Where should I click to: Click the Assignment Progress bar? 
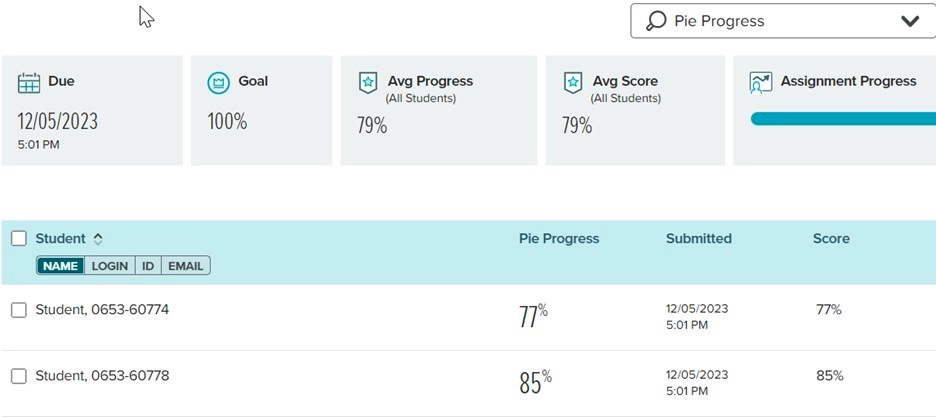[x=843, y=119]
